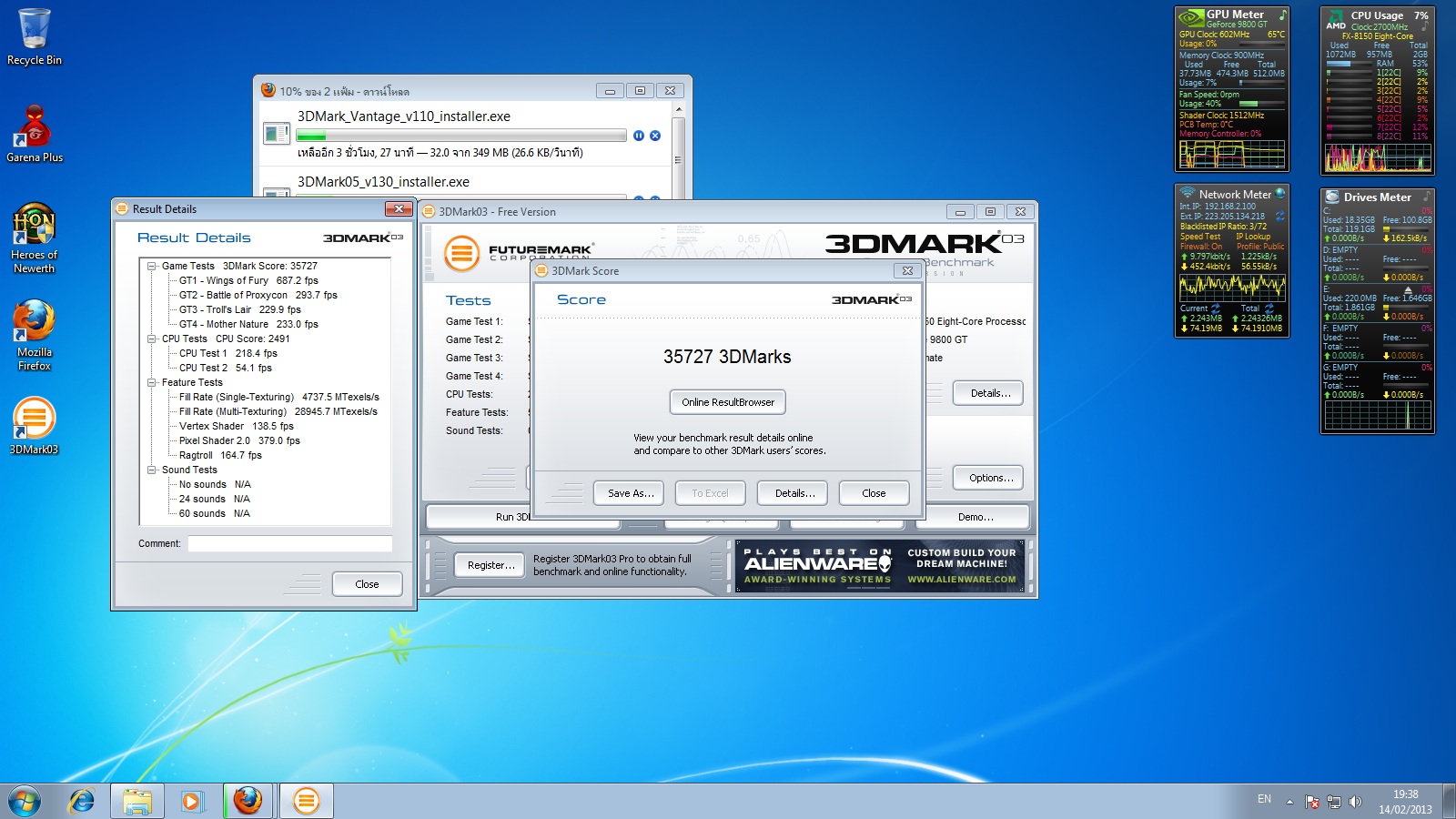Close the Result Details dialog via Close button

tap(367, 584)
